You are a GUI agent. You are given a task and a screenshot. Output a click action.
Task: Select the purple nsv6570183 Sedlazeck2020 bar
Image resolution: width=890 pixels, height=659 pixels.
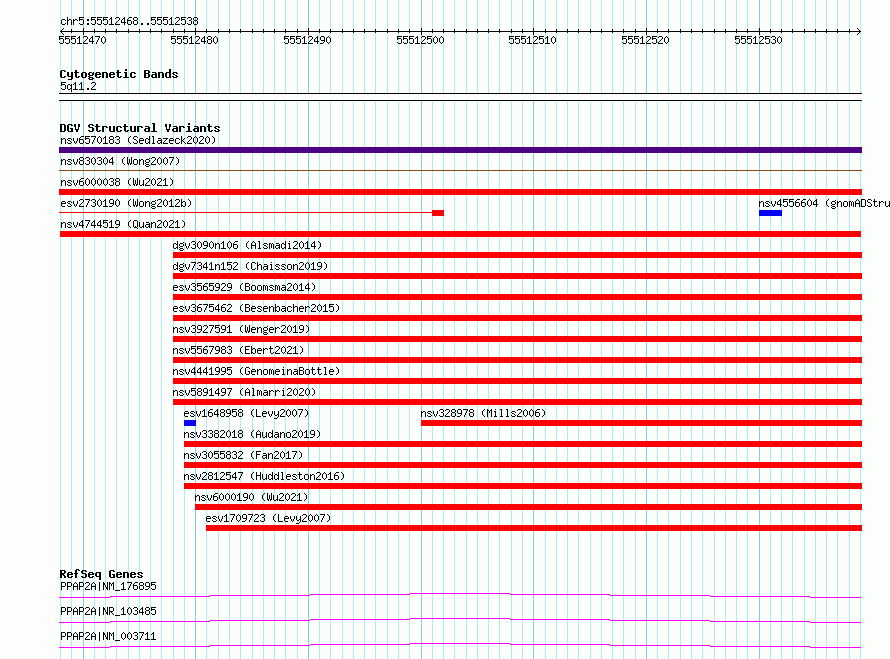click(460, 150)
